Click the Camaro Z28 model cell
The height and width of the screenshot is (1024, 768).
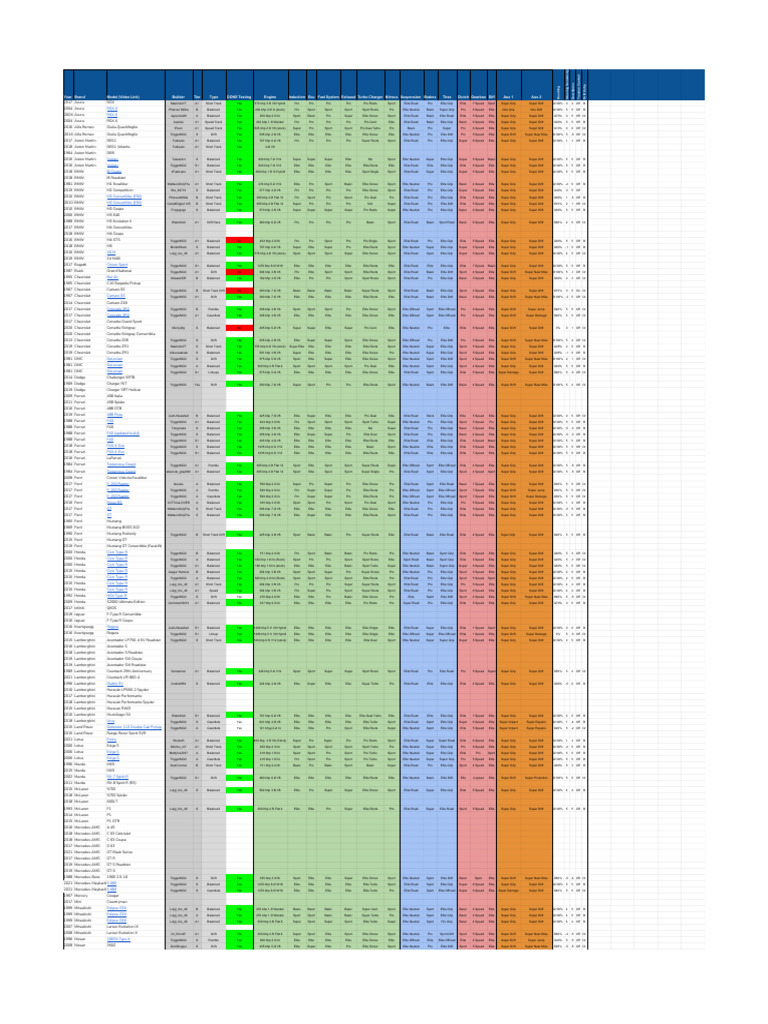click(x=135, y=302)
